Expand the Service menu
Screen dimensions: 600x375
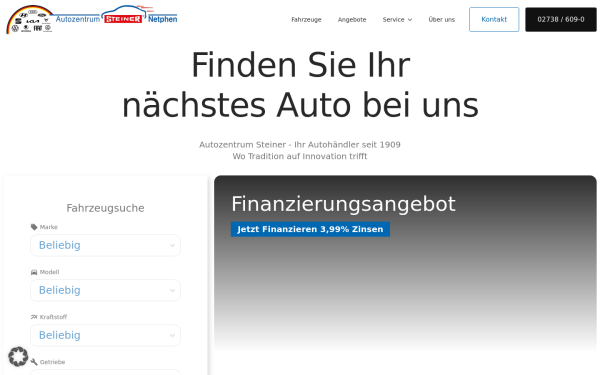click(397, 20)
